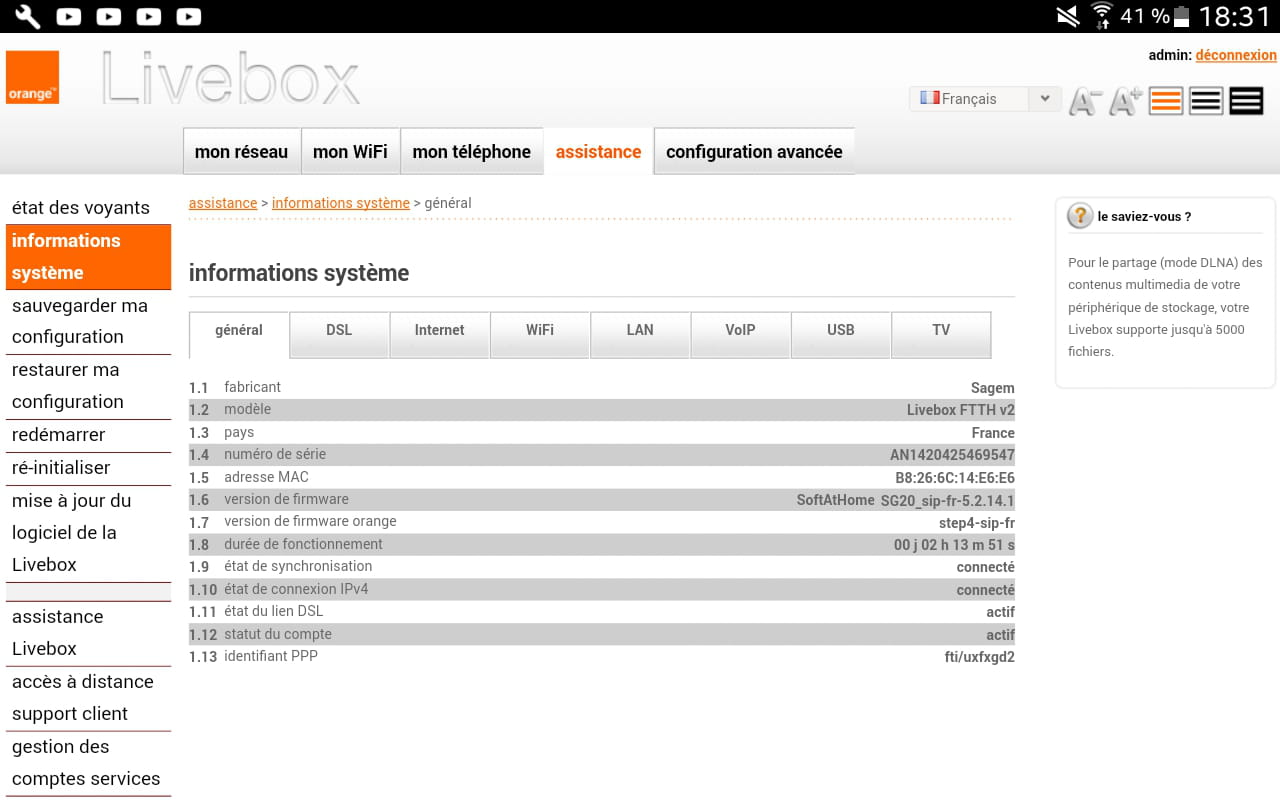
Task: Click the 'déconnexion' link
Action: (1236, 55)
